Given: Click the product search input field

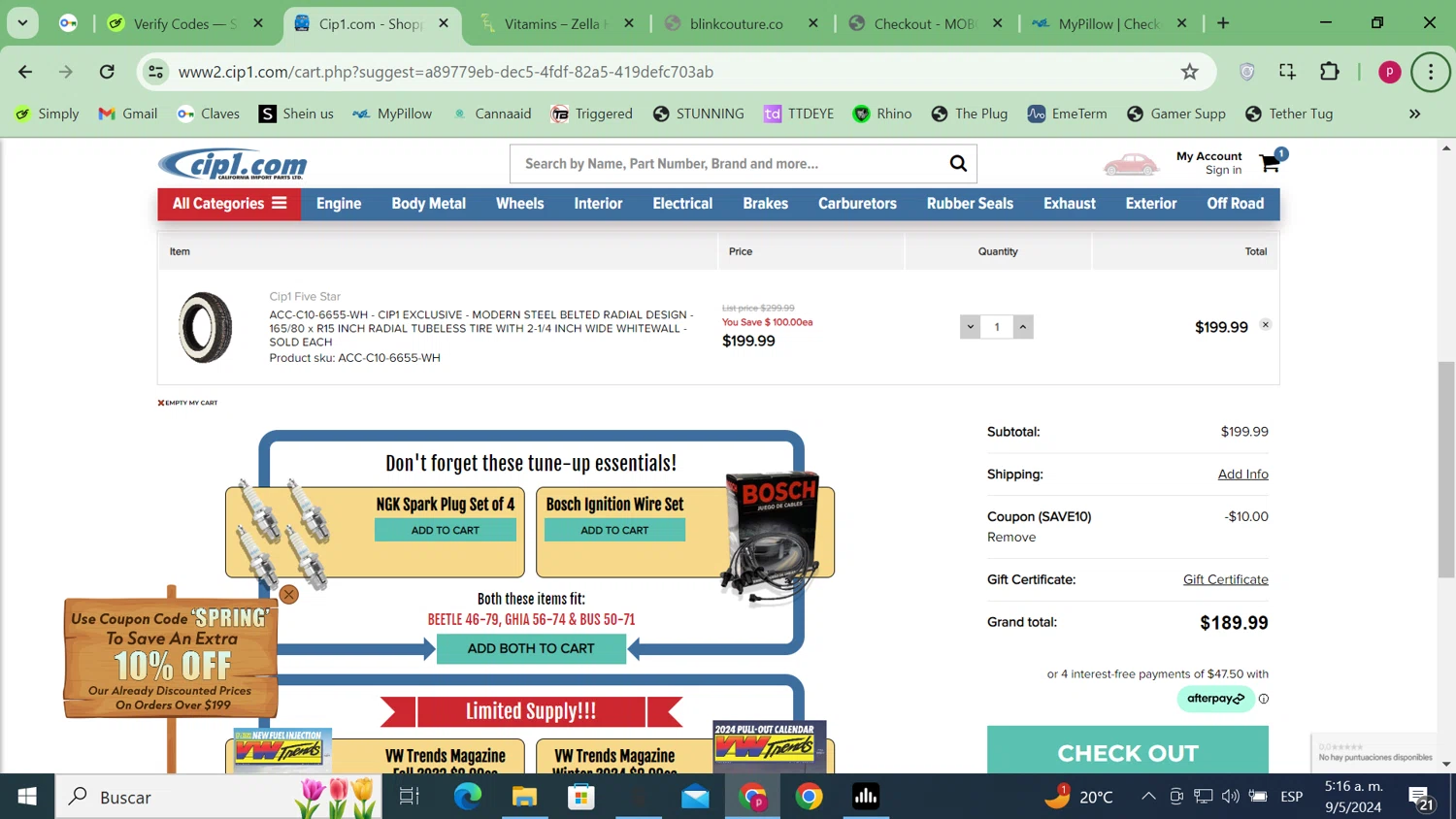Looking at the screenshot, I should (728, 164).
